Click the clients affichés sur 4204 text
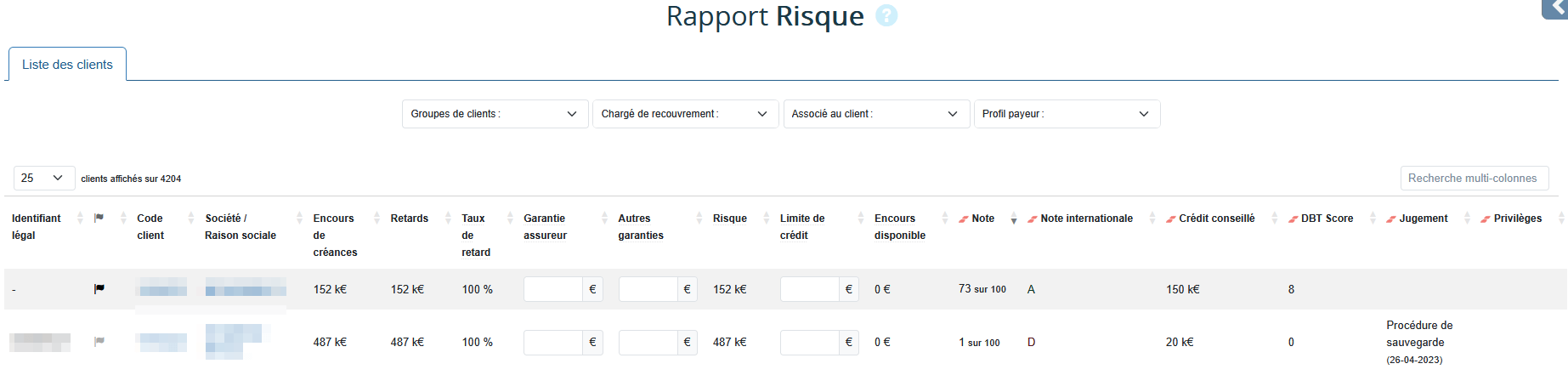 131,179
